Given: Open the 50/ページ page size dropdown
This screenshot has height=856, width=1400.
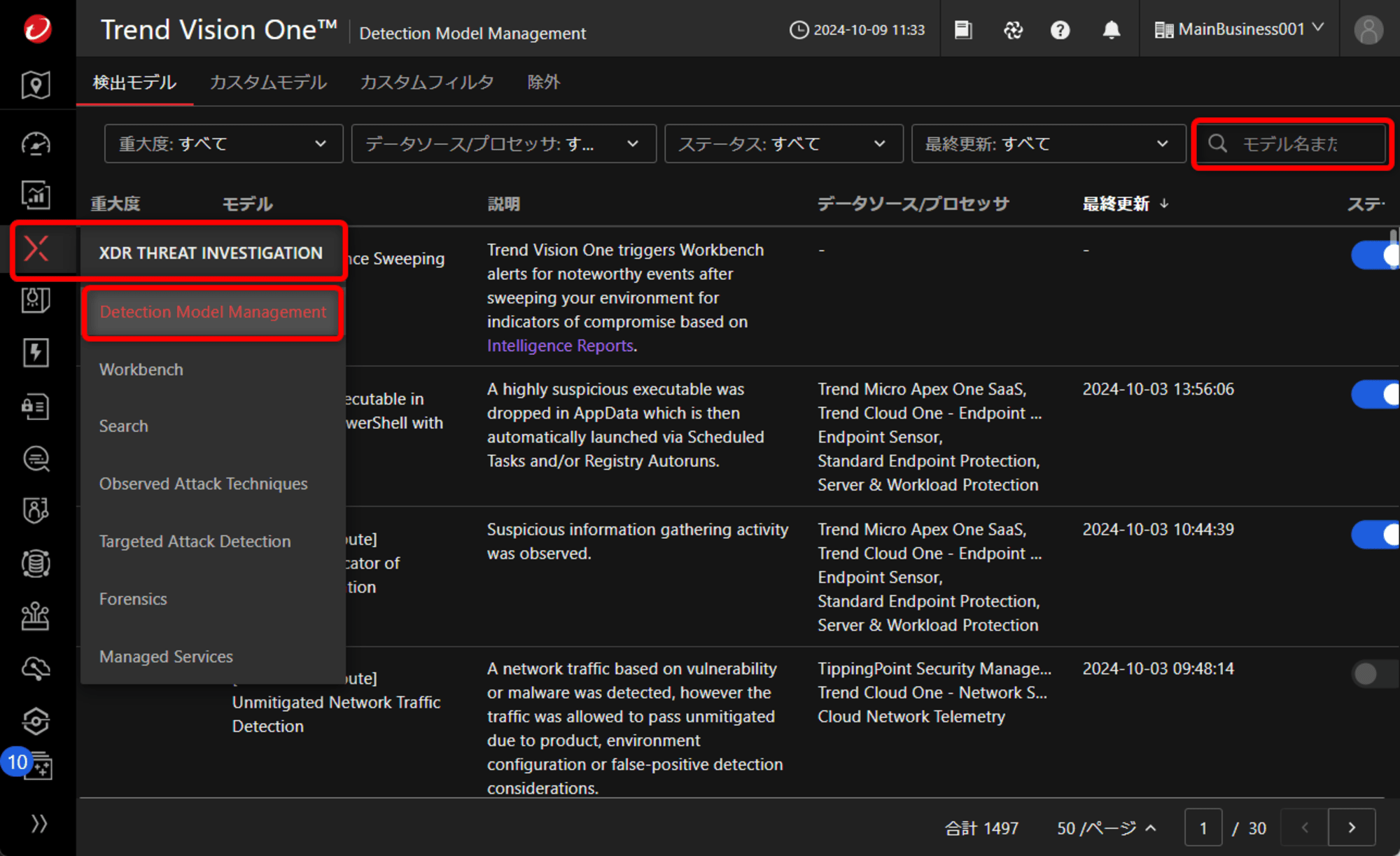Looking at the screenshot, I should (x=1107, y=828).
